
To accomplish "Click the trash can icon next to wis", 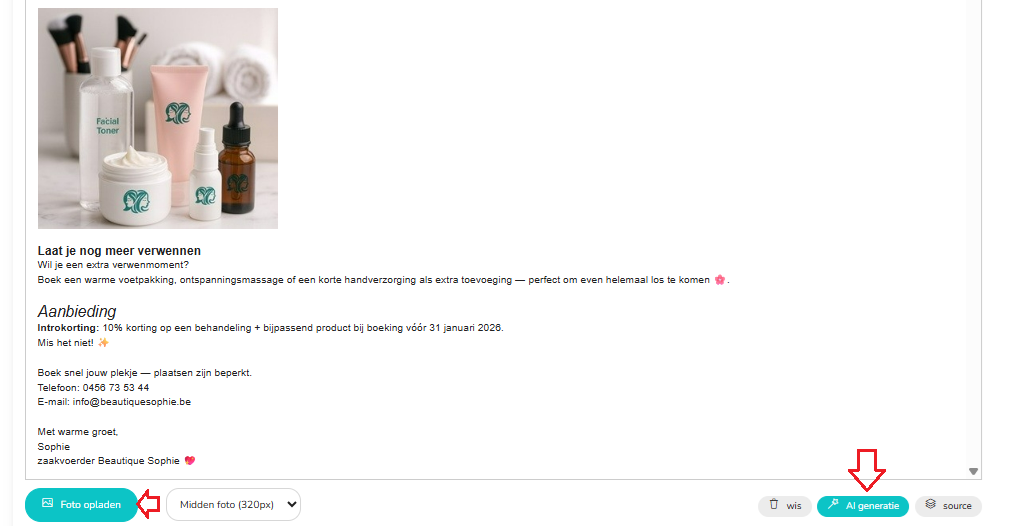I will point(774,505).
